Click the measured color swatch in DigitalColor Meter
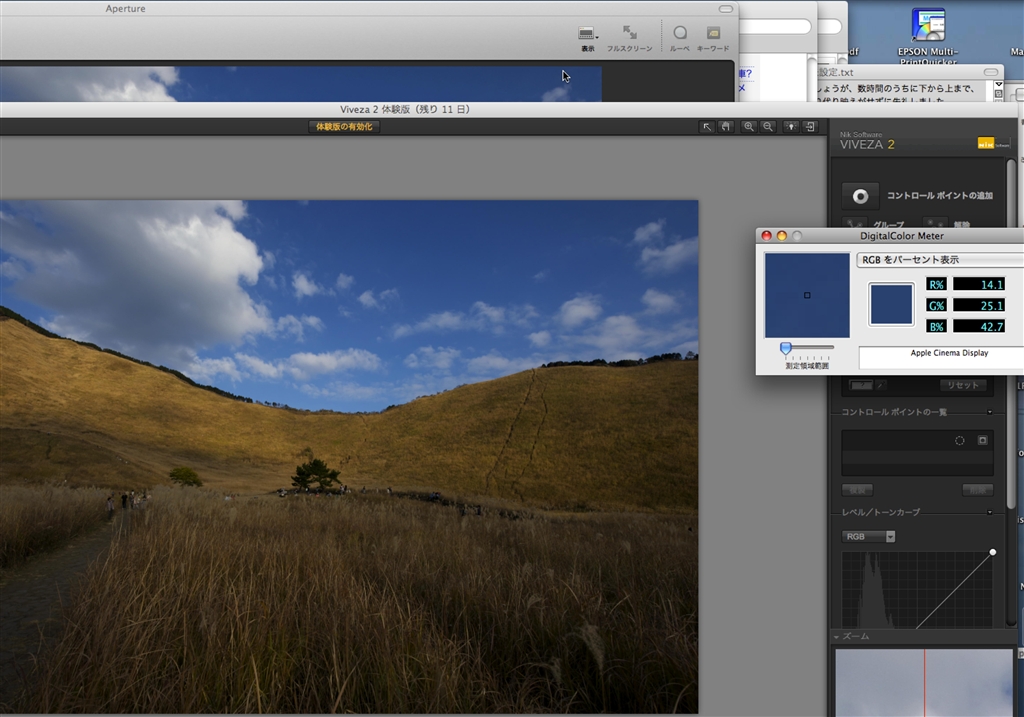 [891, 304]
